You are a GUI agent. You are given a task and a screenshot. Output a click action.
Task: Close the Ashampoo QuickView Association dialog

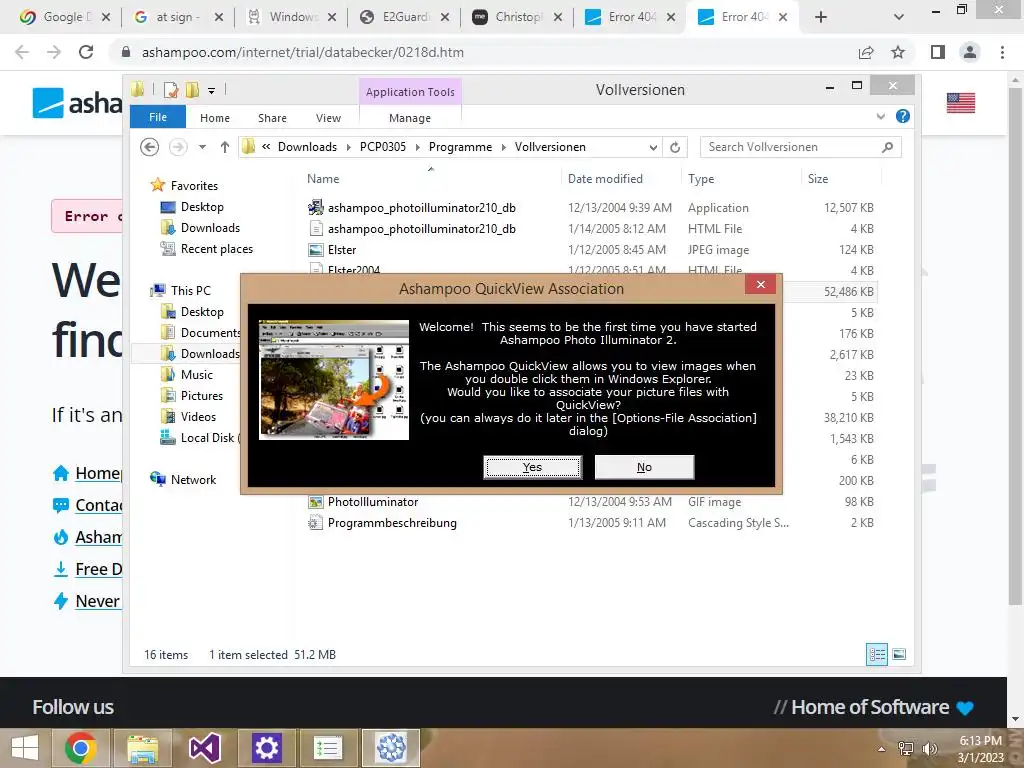click(x=760, y=284)
